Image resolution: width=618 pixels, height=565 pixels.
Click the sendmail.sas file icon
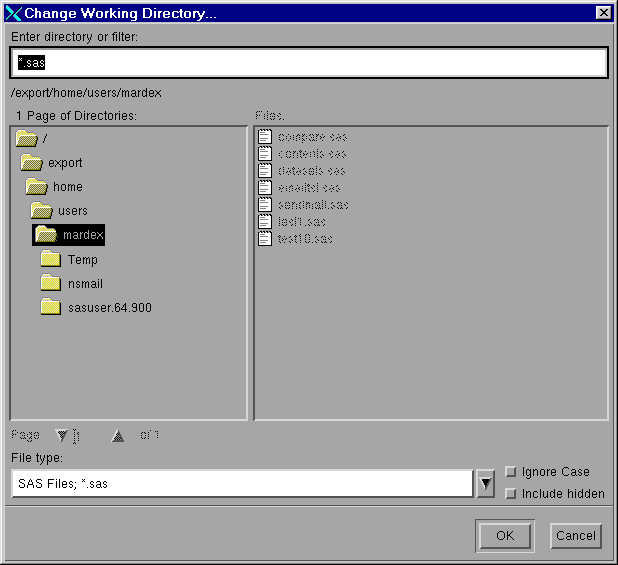click(265, 204)
